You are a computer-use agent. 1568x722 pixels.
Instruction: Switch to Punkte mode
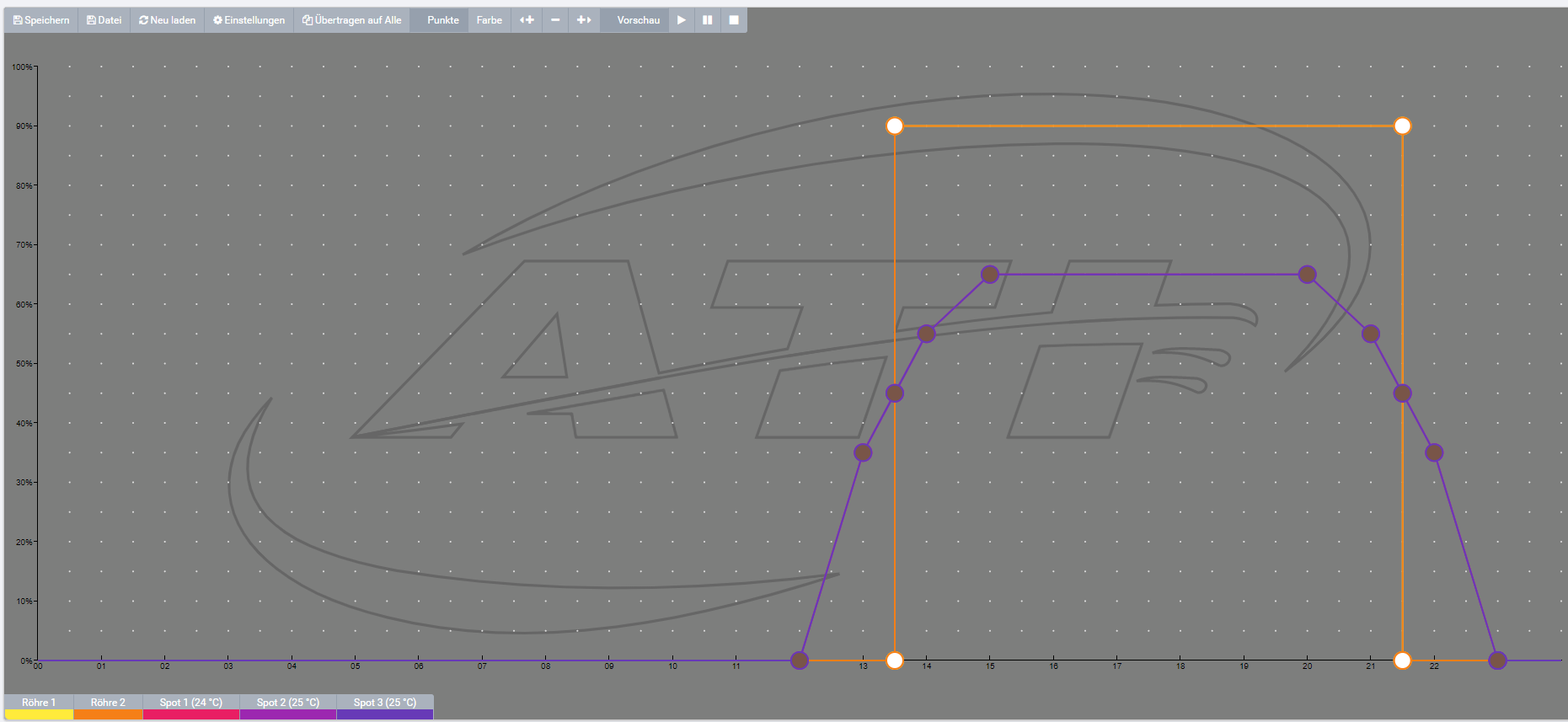click(x=442, y=20)
